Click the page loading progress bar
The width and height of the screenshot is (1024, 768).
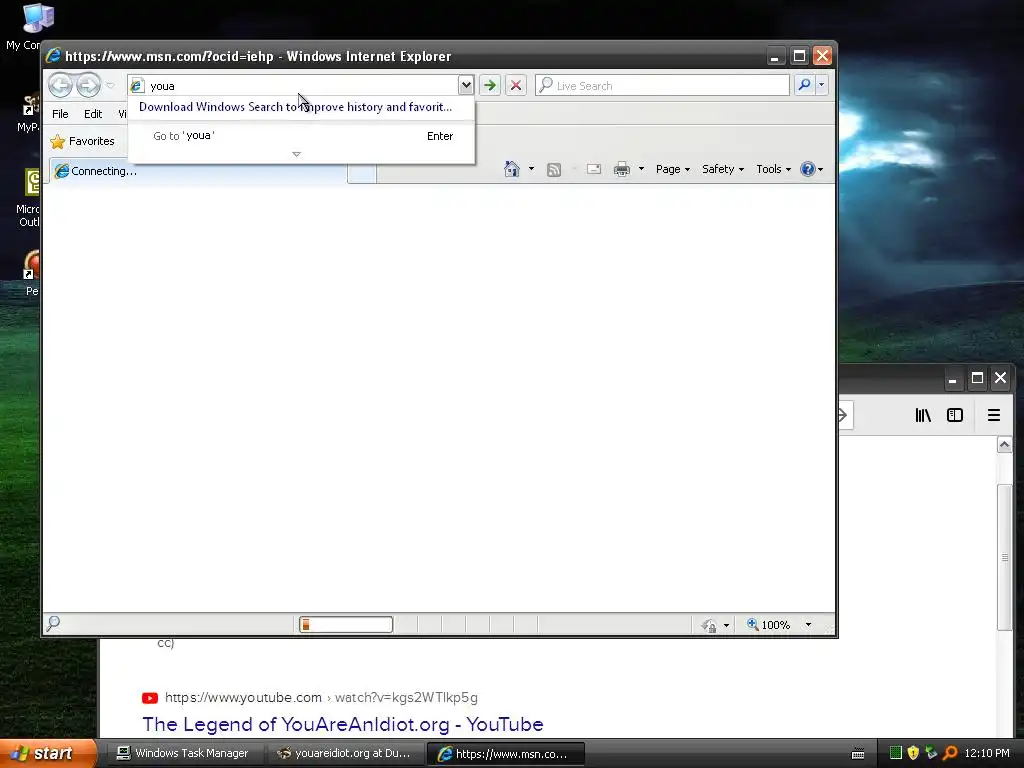tap(346, 625)
